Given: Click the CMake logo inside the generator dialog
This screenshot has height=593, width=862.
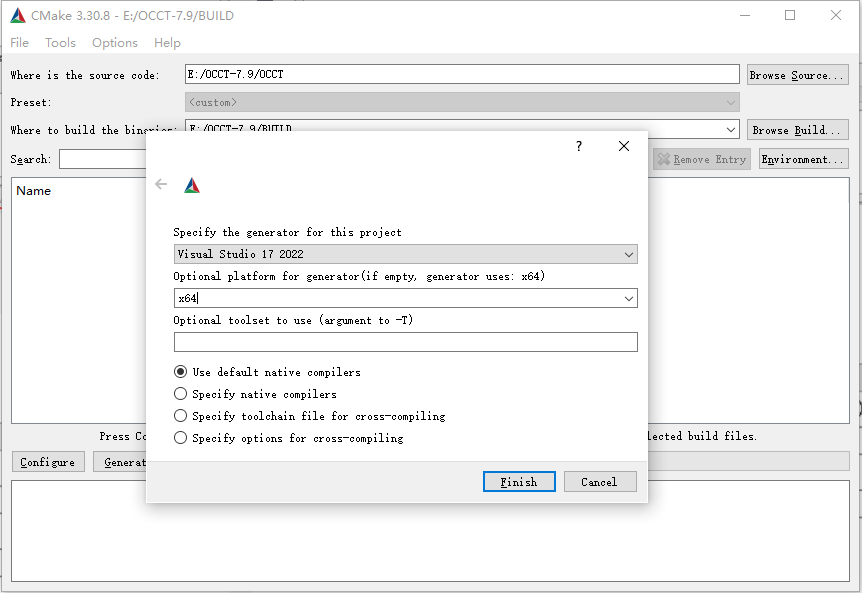Looking at the screenshot, I should point(192,186).
